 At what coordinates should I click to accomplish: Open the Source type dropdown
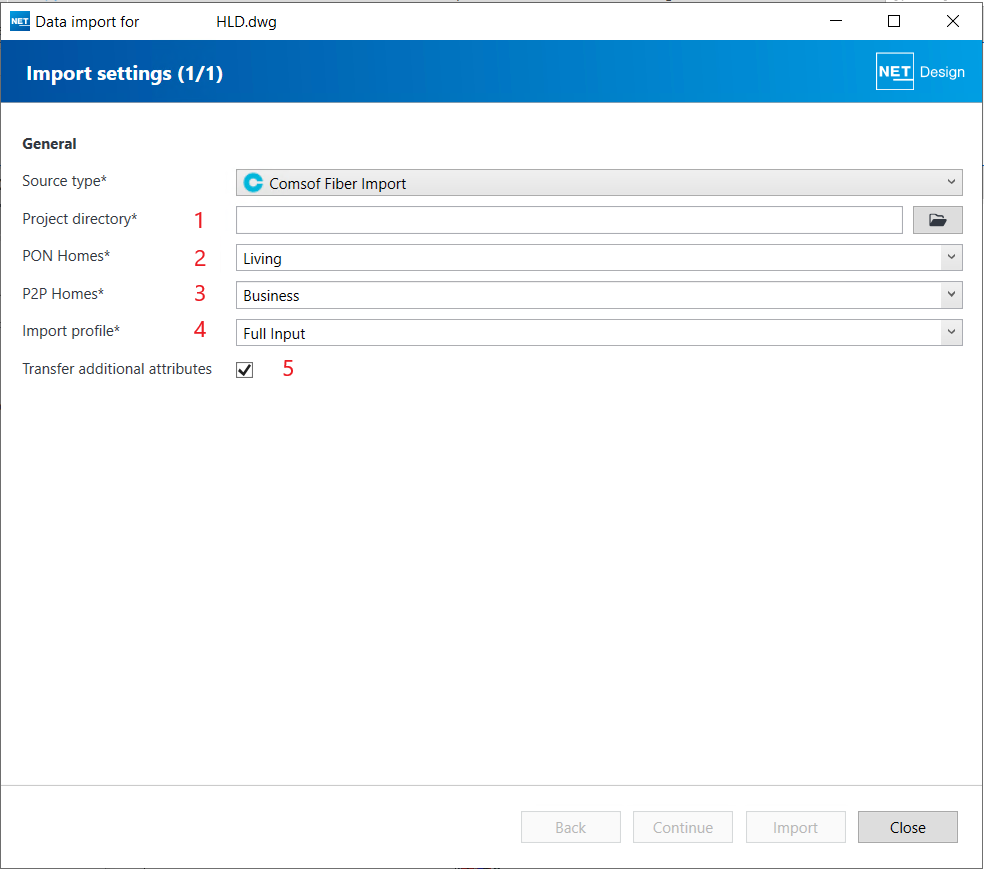(598, 183)
